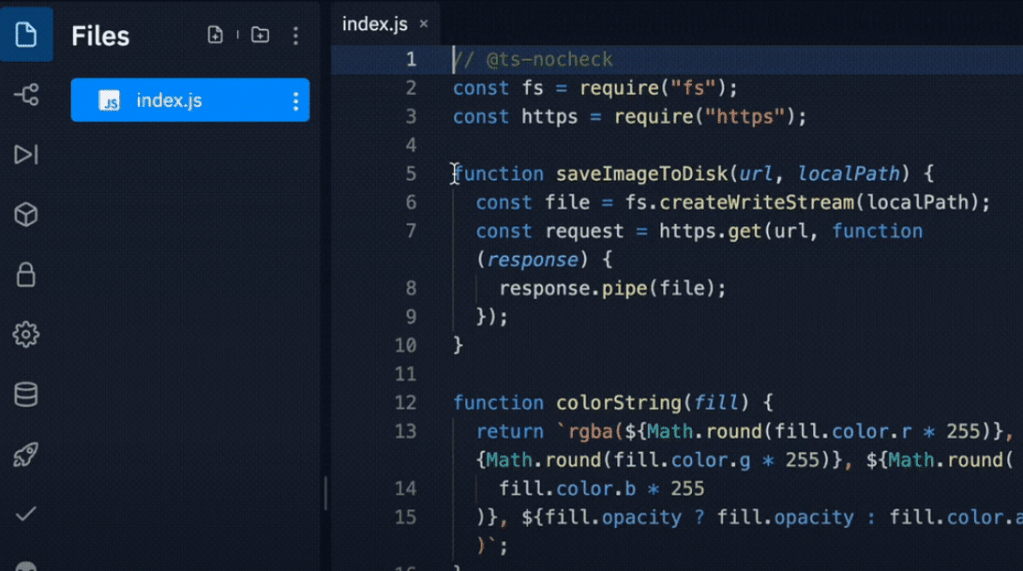This screenshot has width=1023, height=571.
Task: Open the Files panel from the sidebar
Action: (26, 35)
